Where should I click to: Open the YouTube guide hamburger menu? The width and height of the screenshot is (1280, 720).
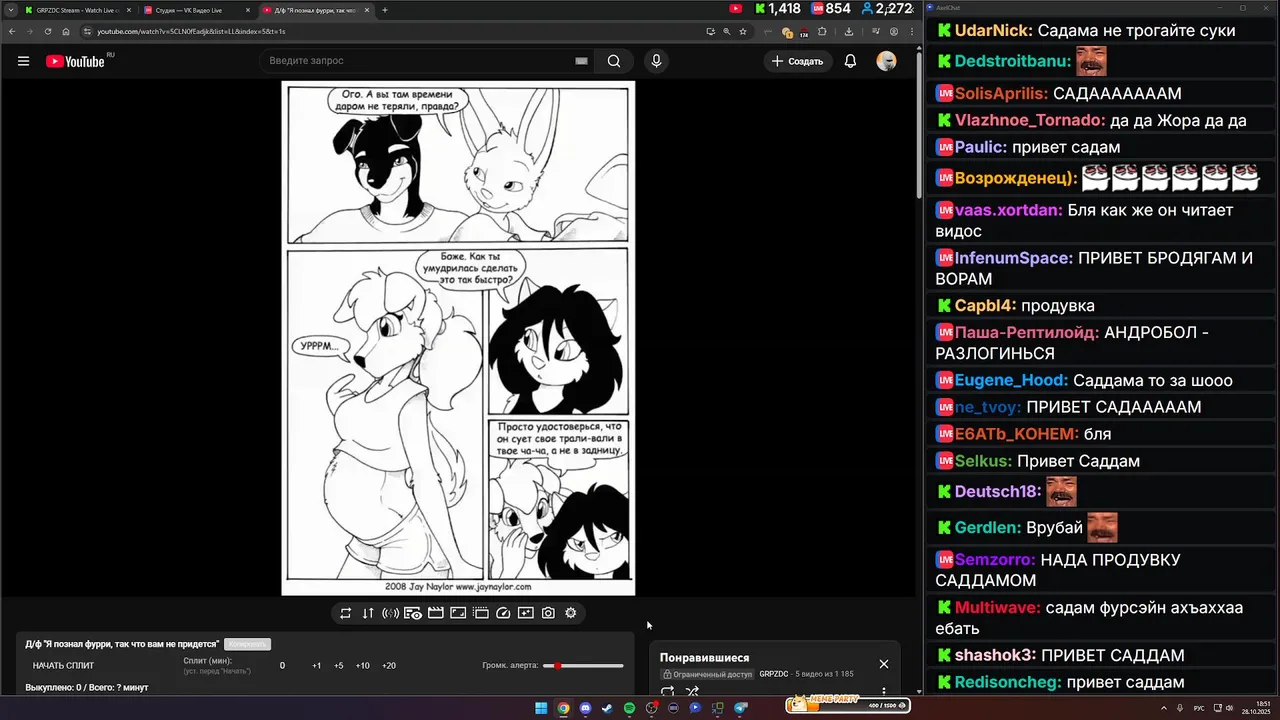pyautogui.click(x=23, y=61)
